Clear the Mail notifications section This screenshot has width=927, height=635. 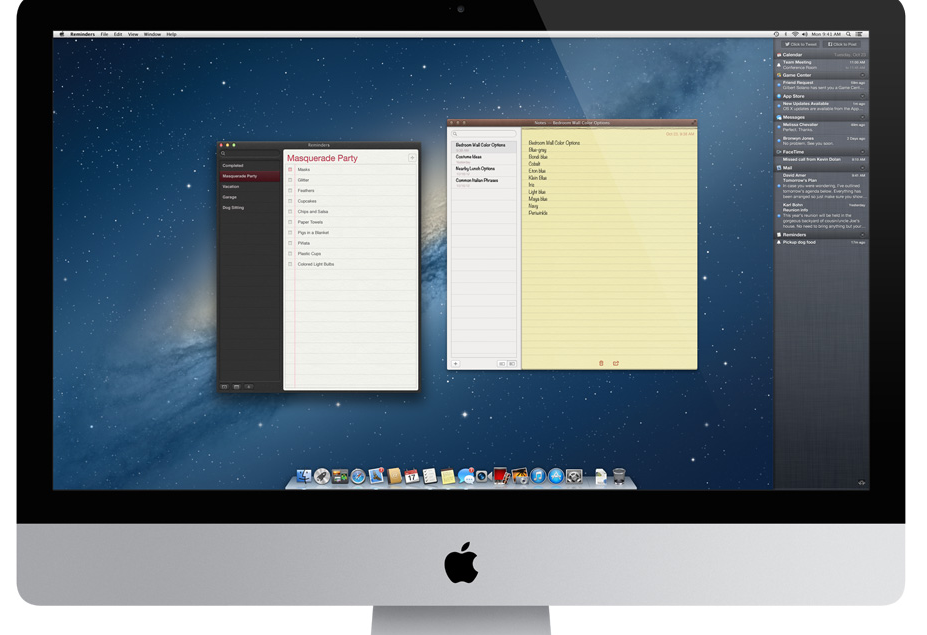(x=863, y=168)
